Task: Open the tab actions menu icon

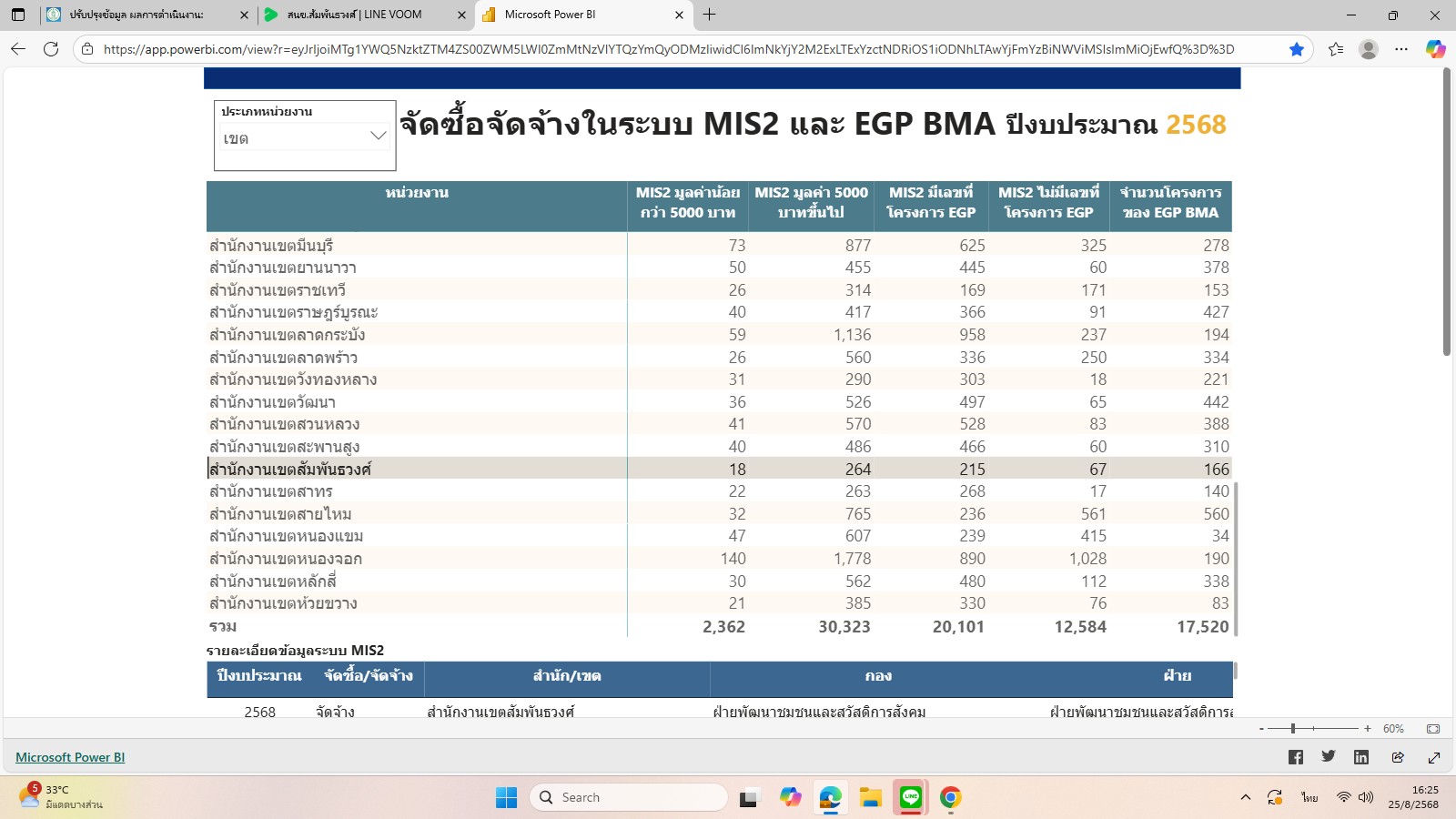Action: 18,15
